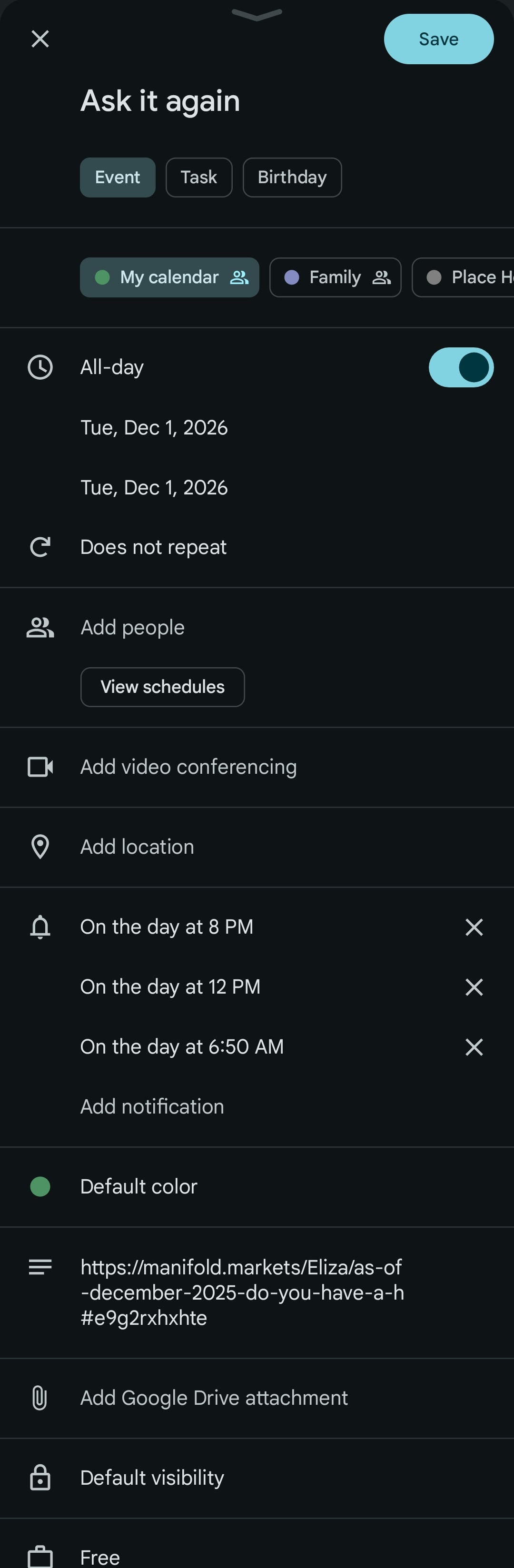Click the location pin icon
514x1568 pixels.
40,847
